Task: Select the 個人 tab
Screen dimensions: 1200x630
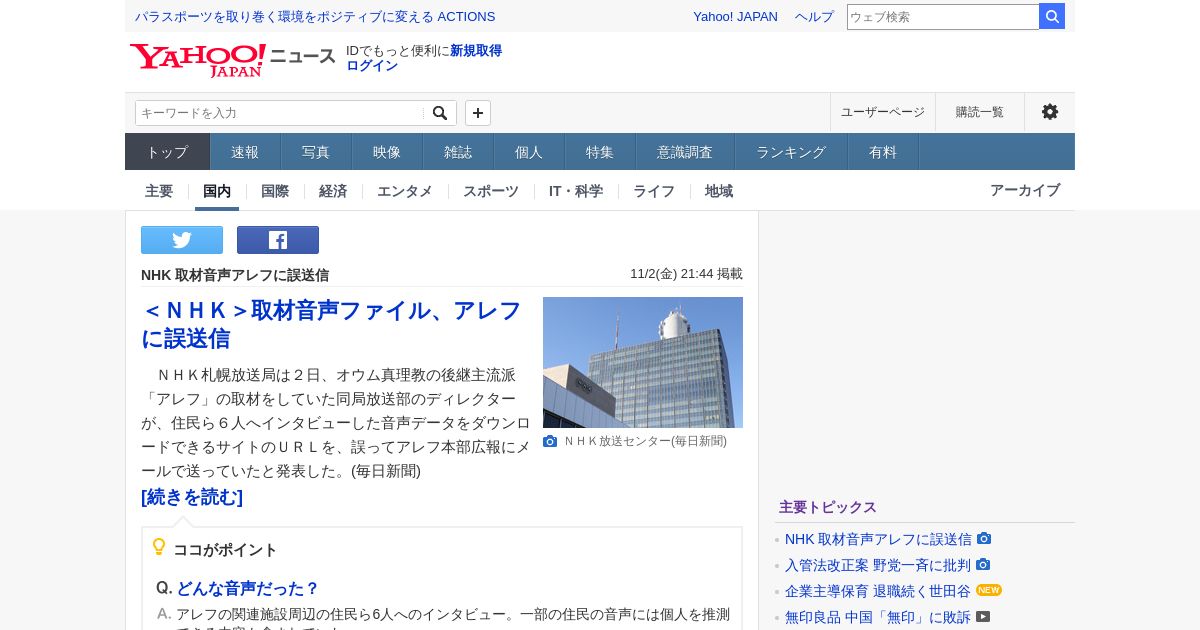Action: point(529,152)
